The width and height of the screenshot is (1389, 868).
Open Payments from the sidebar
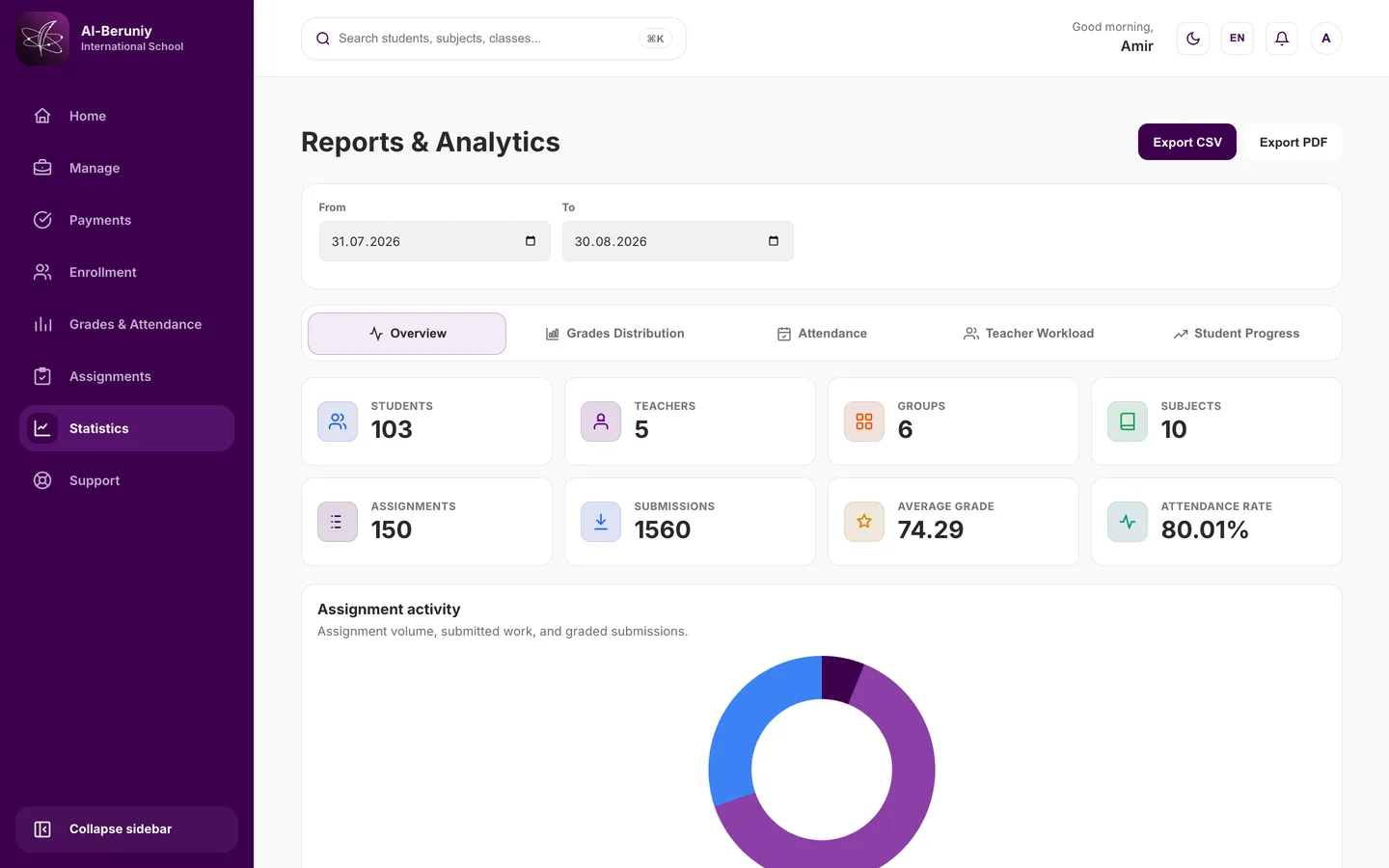click(126, 220)
